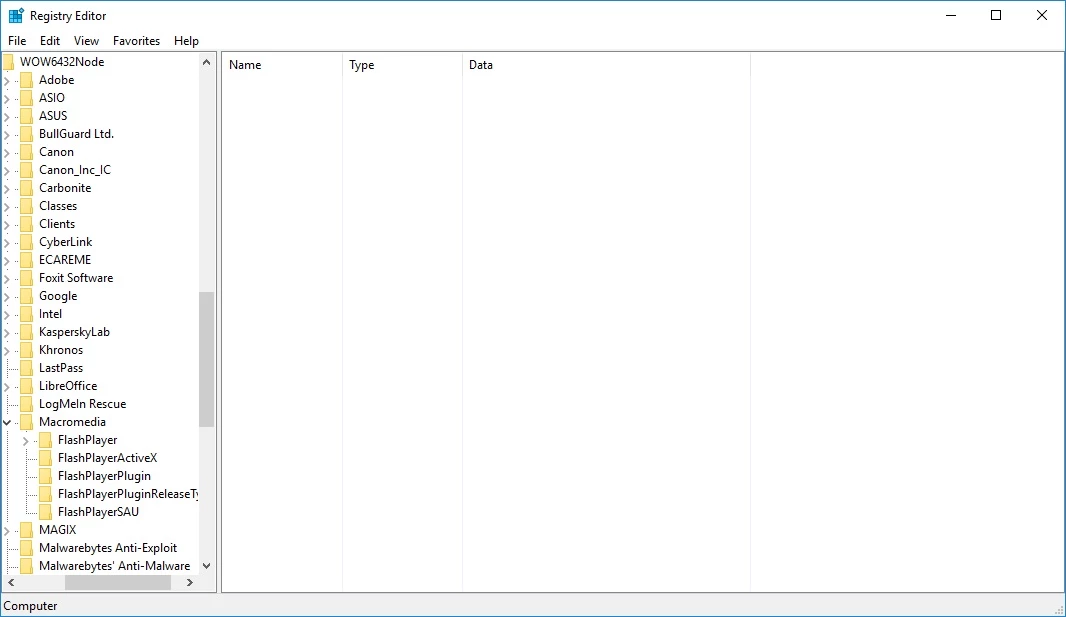
Task: Click the FlashPlayerSAU folder icon
Action: tap(45, 512)
